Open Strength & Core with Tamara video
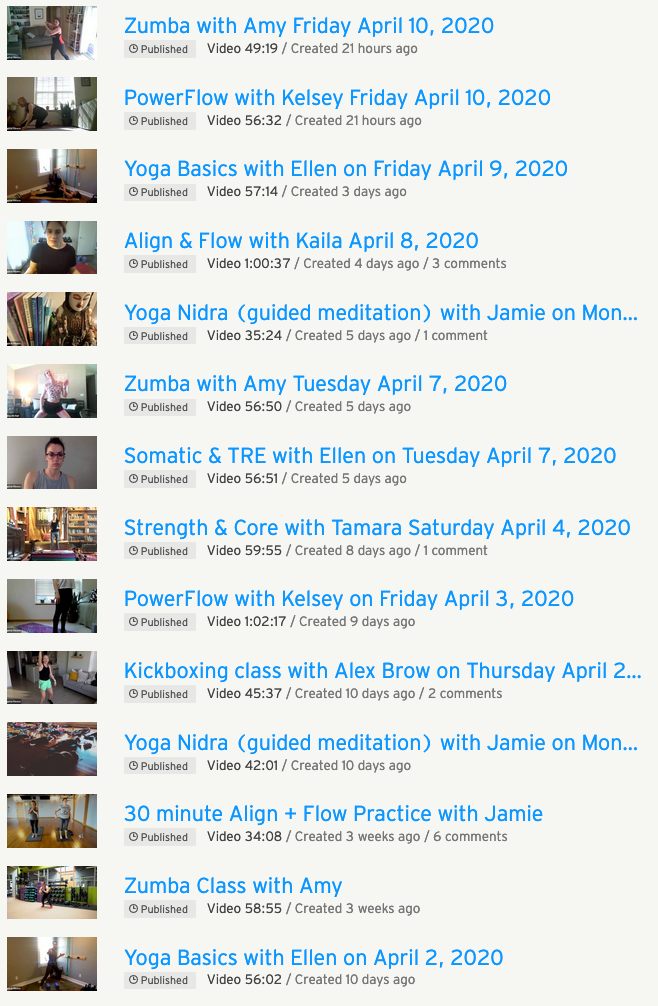658x1006 pixels. click(x=377, y=528)
